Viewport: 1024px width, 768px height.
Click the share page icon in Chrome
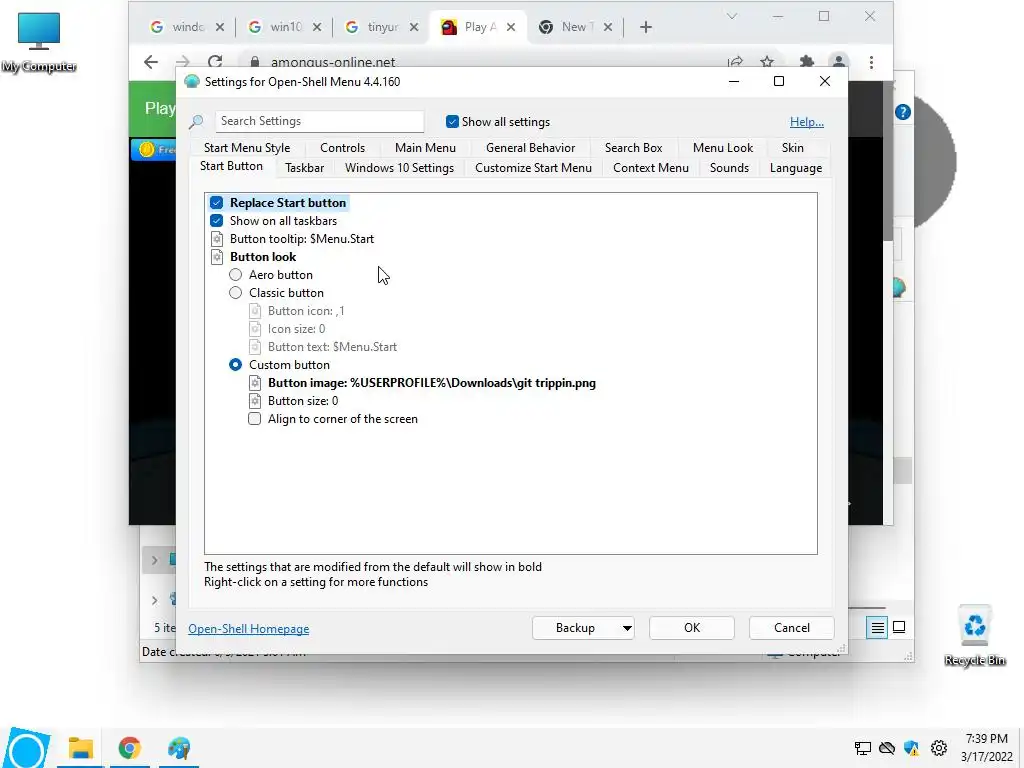click(x=735, y=62)
